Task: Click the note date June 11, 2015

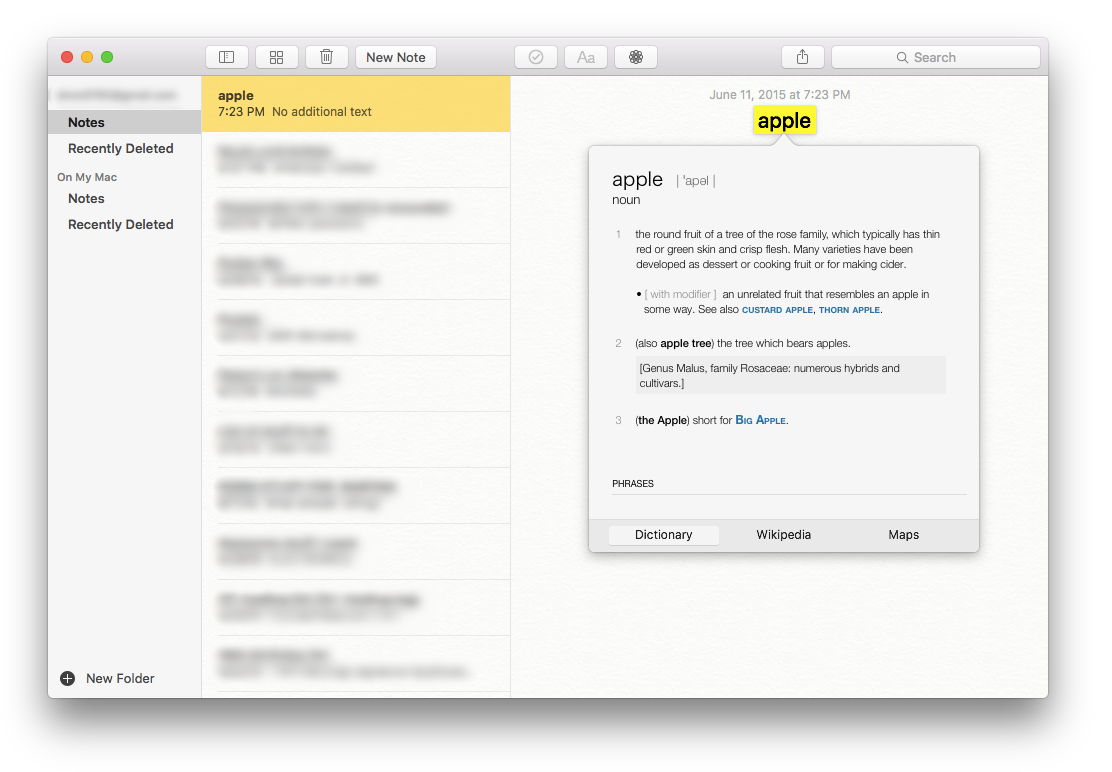Action: 779,94
